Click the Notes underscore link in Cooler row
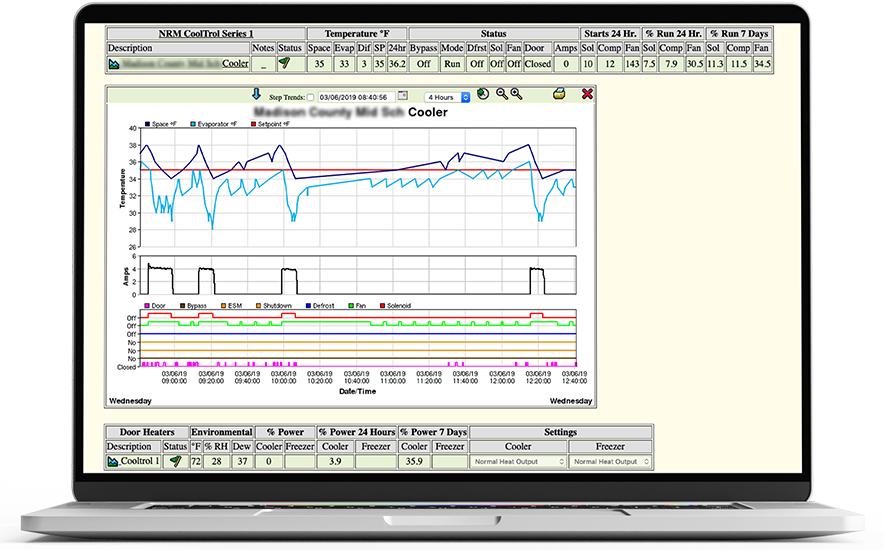The image size is (884, 550). pos(263,65)
